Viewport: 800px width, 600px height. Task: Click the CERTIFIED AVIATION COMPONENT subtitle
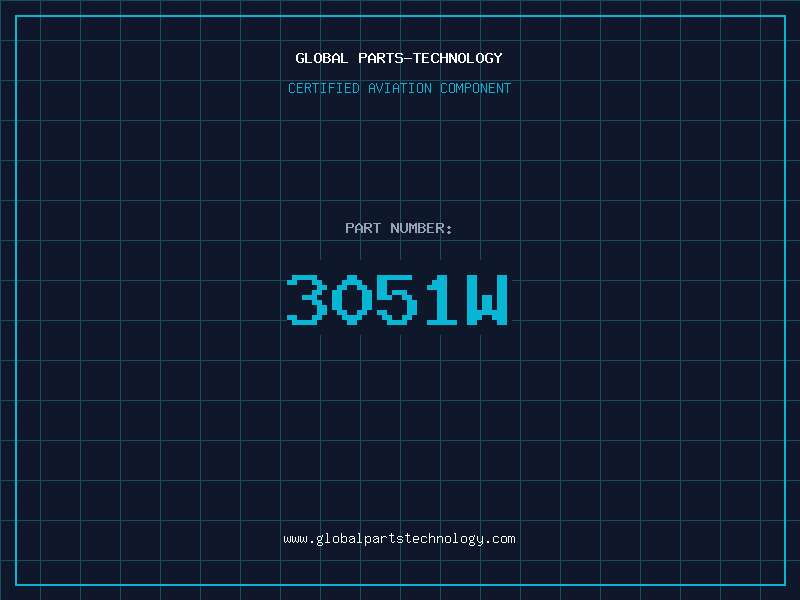coord(399,88)
